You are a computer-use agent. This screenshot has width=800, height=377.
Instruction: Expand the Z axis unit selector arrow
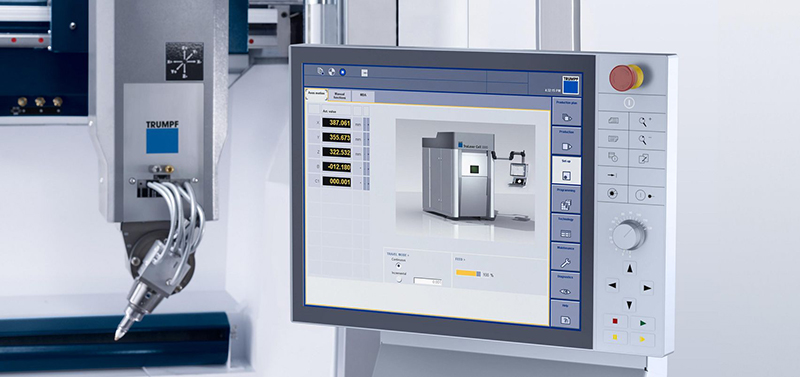tap(366, 153)
